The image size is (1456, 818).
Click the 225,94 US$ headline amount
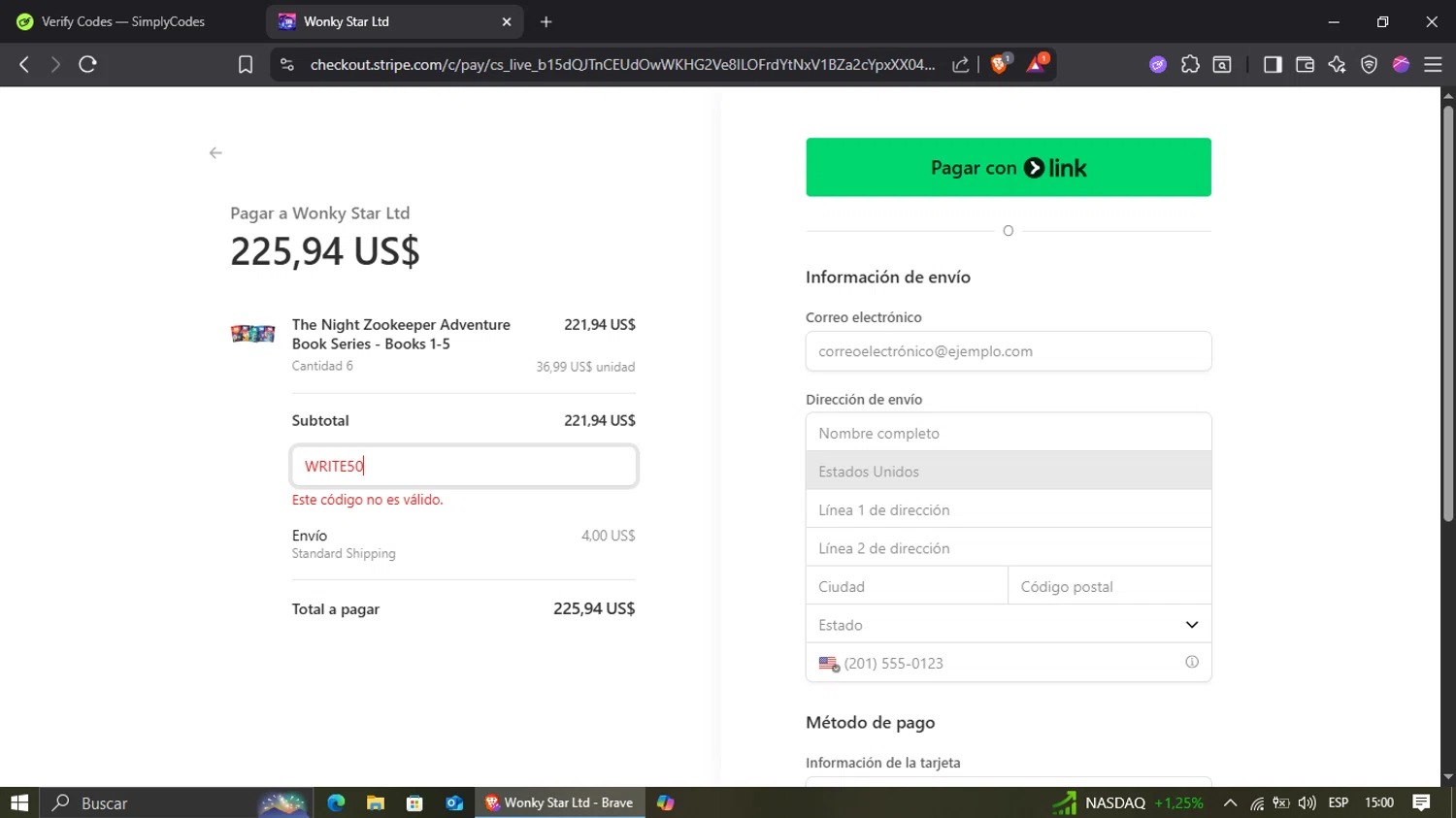coord(325,251)
